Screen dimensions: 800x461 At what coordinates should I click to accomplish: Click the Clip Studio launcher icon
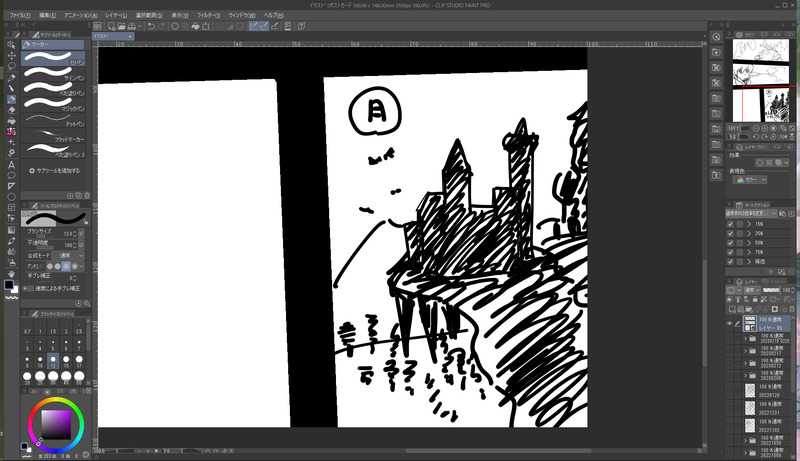(x=97, y=25)
